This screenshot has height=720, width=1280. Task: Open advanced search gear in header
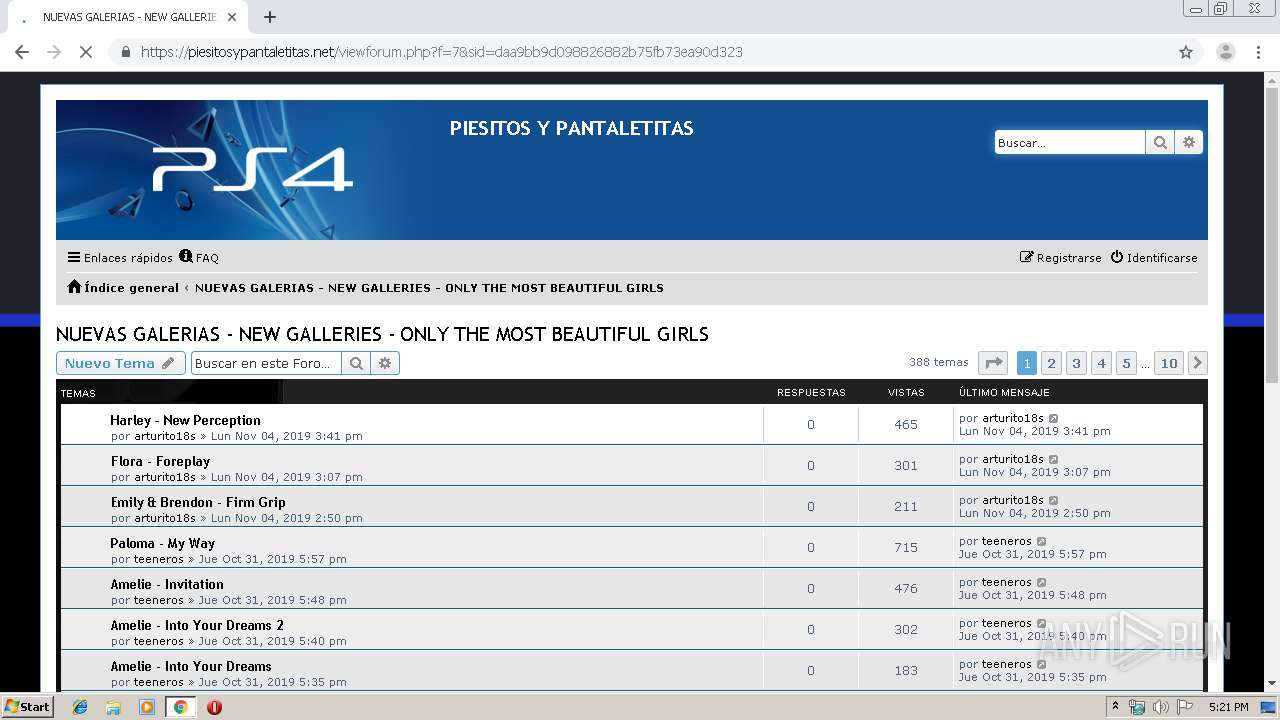[x=1189, y=143]
